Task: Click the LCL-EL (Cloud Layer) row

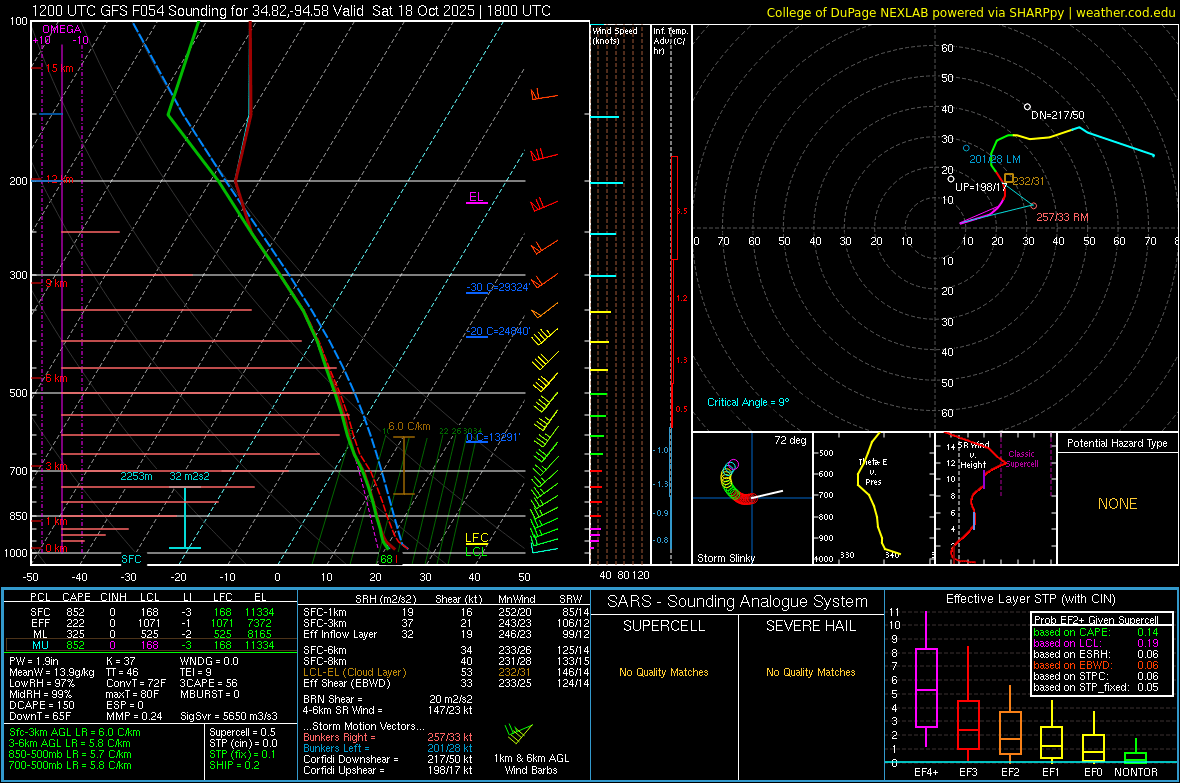Action: [447, 672]
